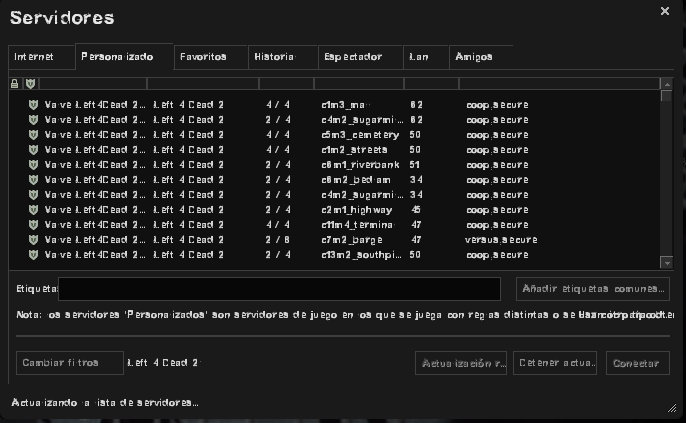Click shield icon of c5m3_cemetery server row
The width and height of the screenshot is (686, 423).
tap(33, 135)
